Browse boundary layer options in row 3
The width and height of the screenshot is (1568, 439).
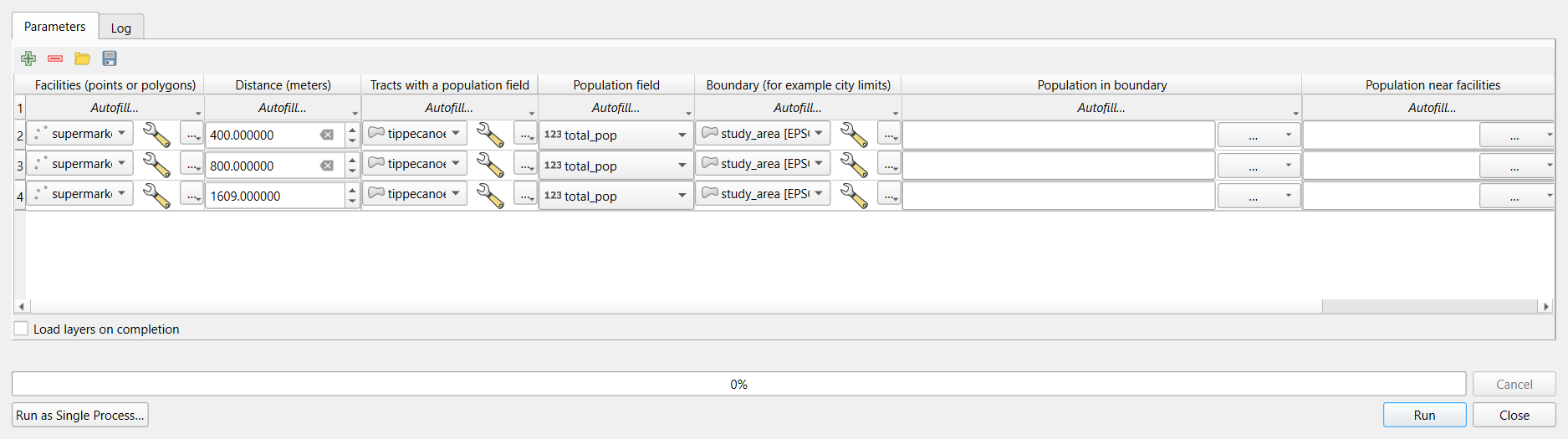pos(889,165)
